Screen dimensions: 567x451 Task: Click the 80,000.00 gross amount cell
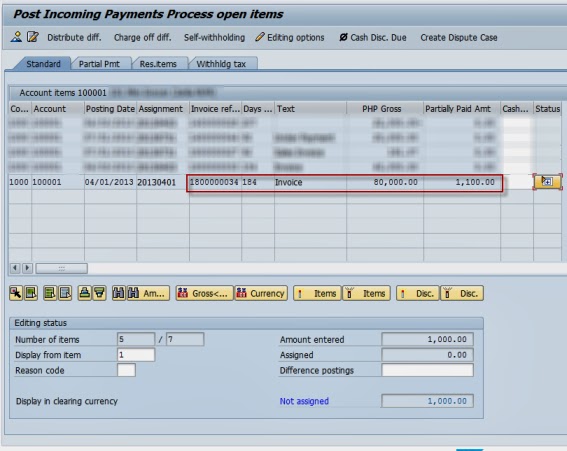pyautogui.click(x=385, y=182)
